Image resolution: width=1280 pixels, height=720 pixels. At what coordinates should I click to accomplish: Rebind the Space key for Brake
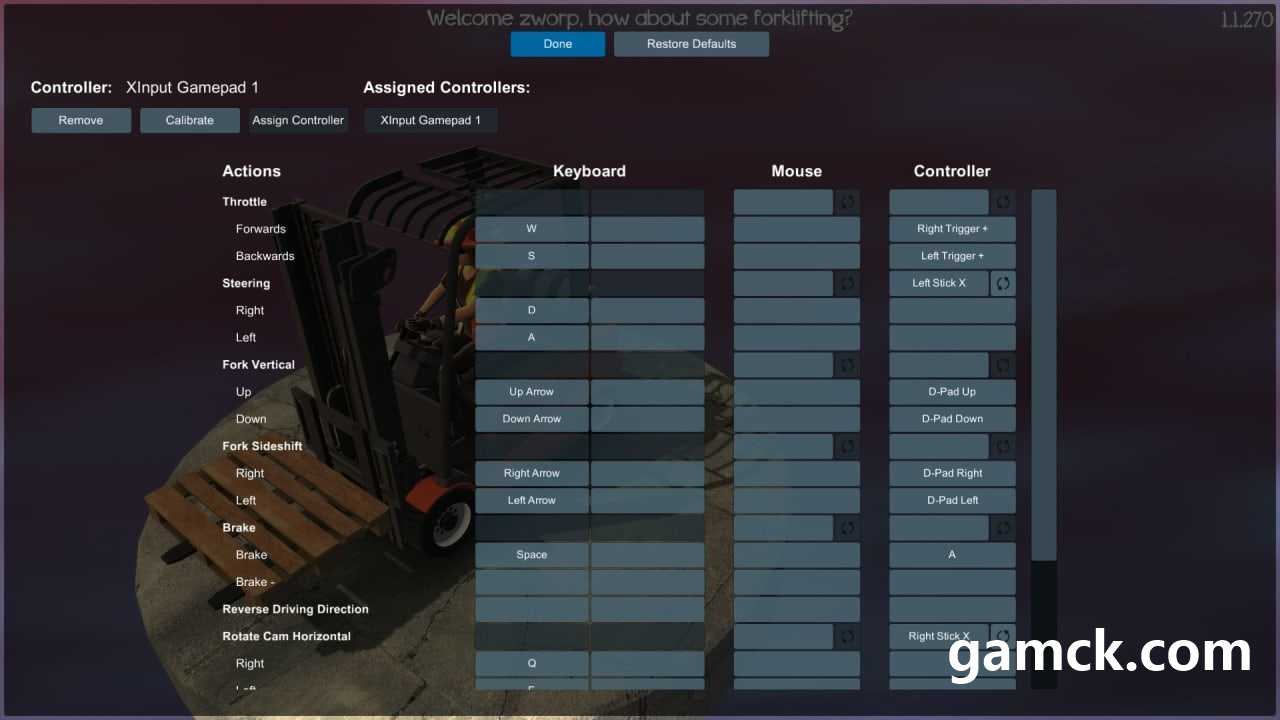click(532, 555)
